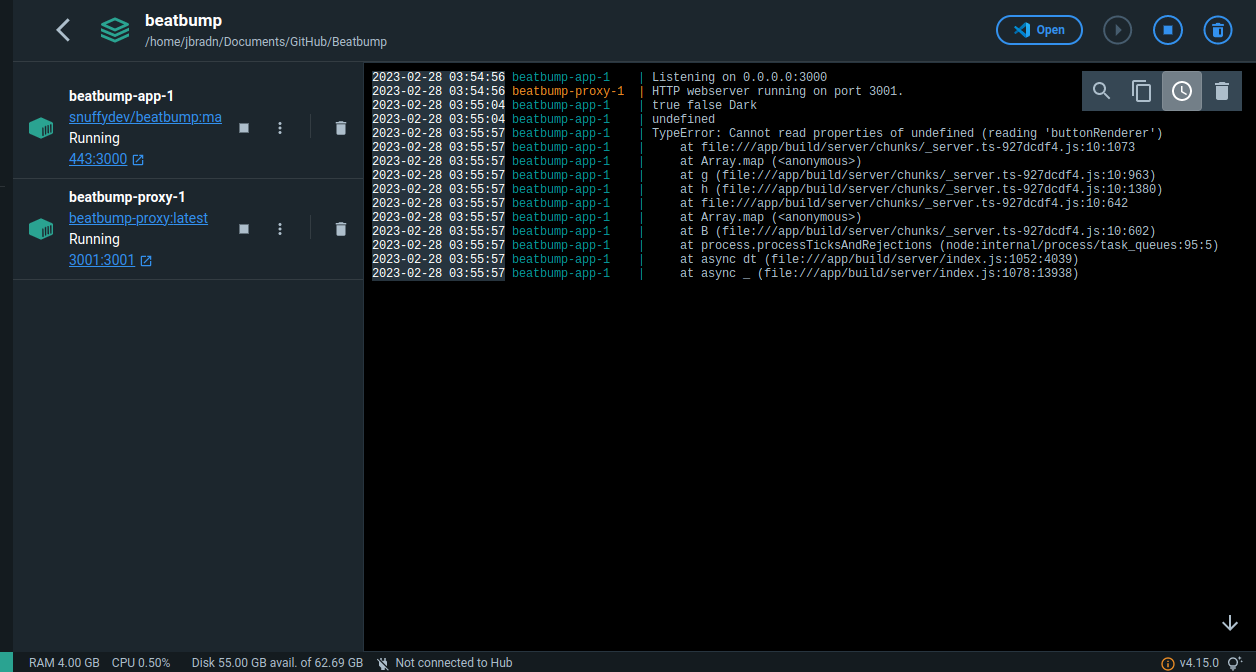
Task: Click the beatbump compose stack icon
Action: coord(115,30)
